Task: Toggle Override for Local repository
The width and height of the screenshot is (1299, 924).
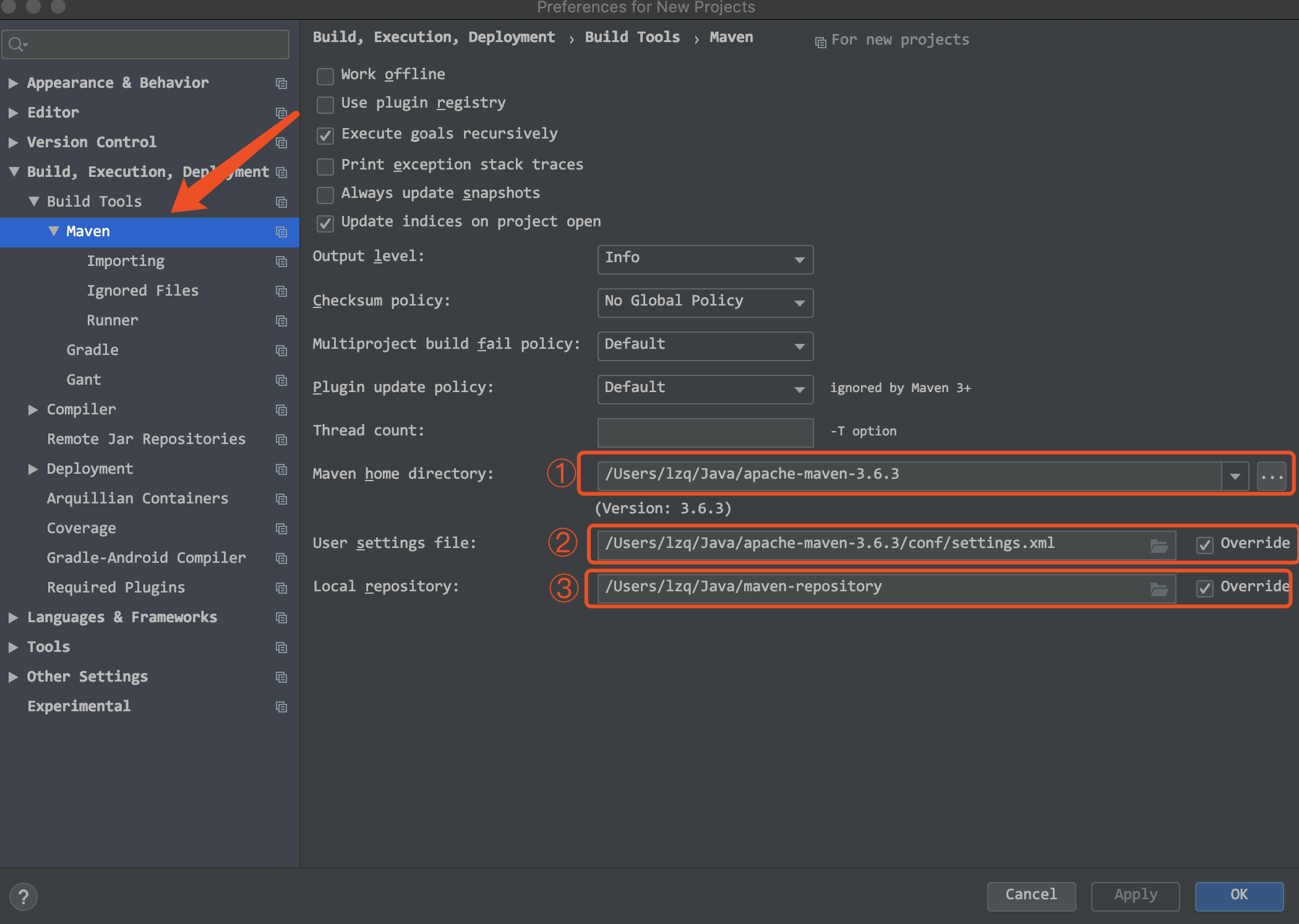Action: coord(1204,588)
